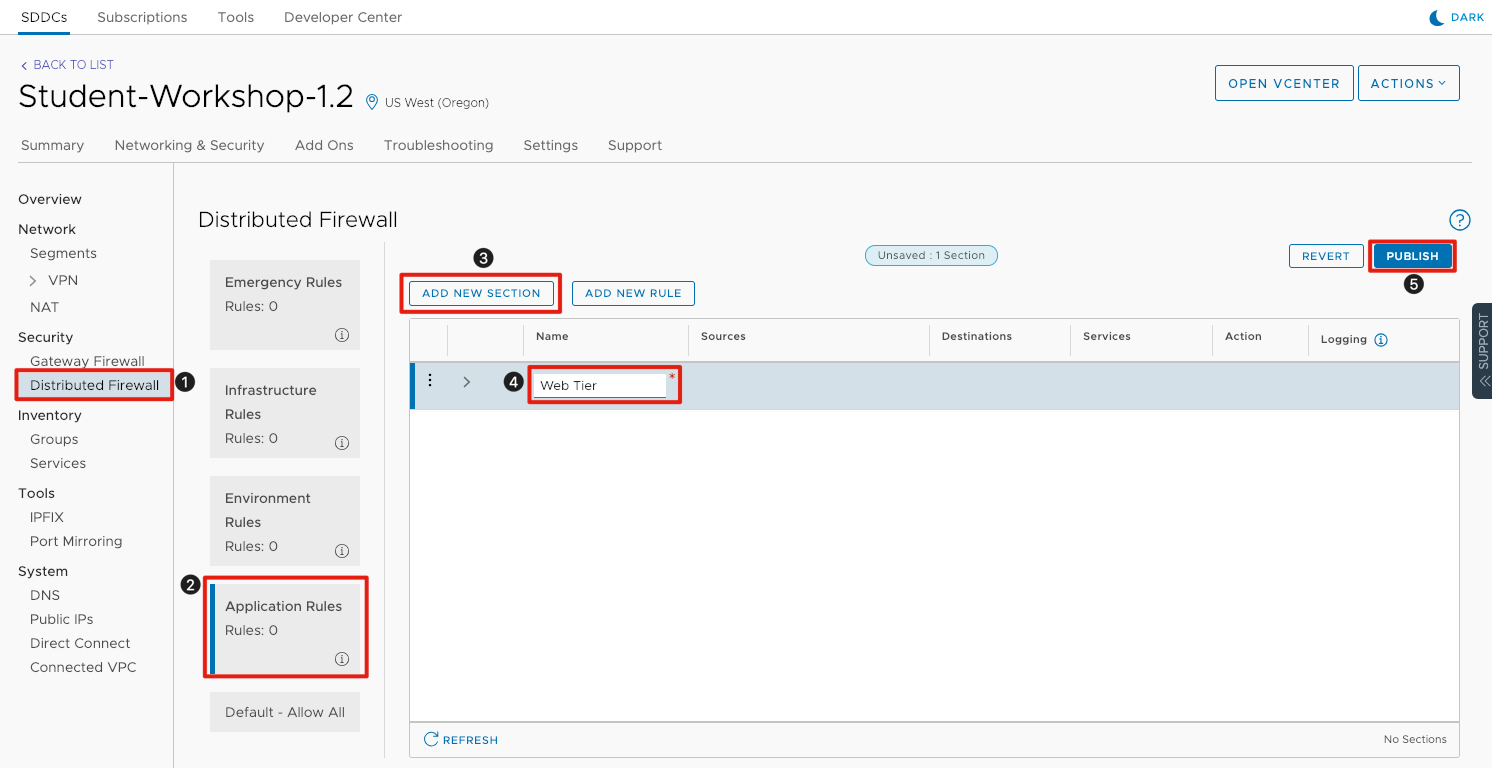Open the Troubleshooting tab
The width and height of the screenshot is (1492, 768).
click(438, 145)
